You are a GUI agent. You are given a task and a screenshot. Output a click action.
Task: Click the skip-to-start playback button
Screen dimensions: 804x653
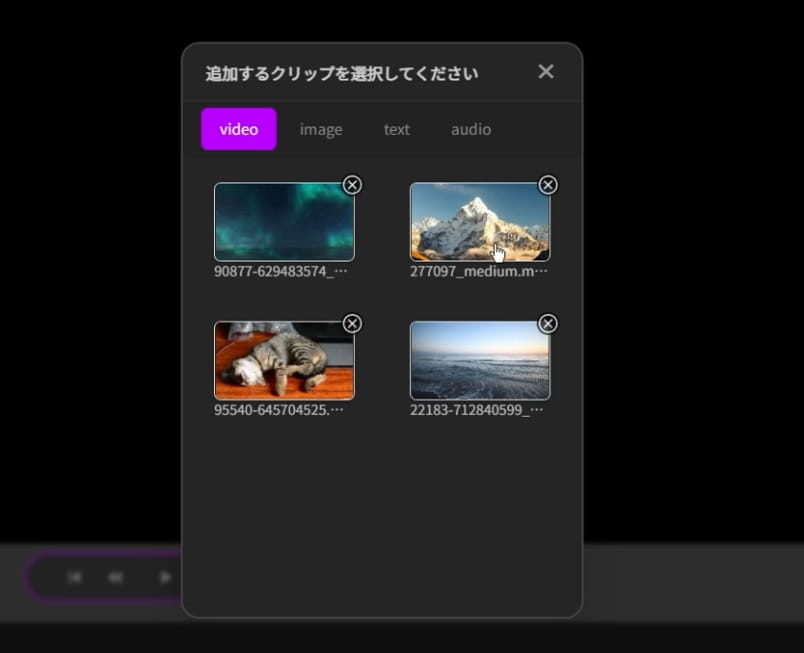[x=74, y=578]
